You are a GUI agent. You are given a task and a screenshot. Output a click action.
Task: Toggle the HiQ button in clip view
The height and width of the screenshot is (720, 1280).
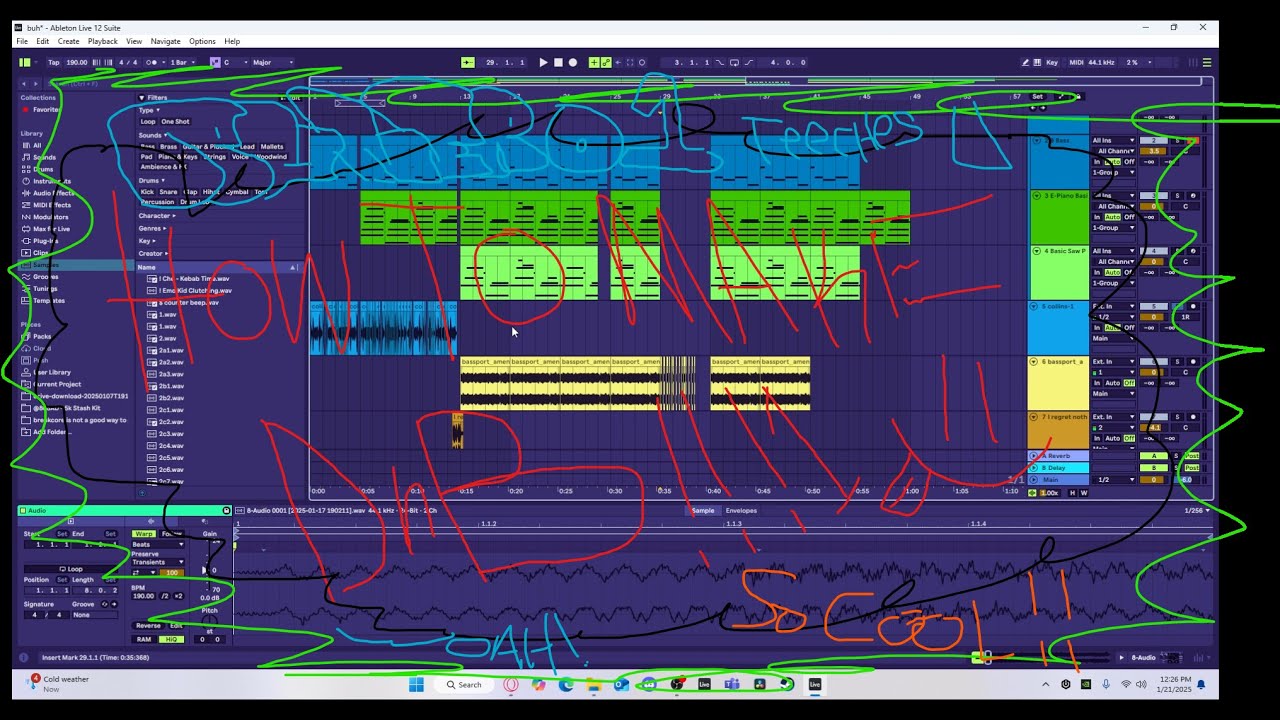pyautogui.click(x=171, y=639)
